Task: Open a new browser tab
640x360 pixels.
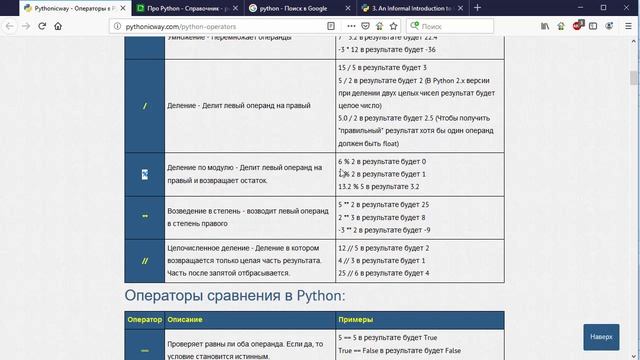Action: tap(478, 8)
